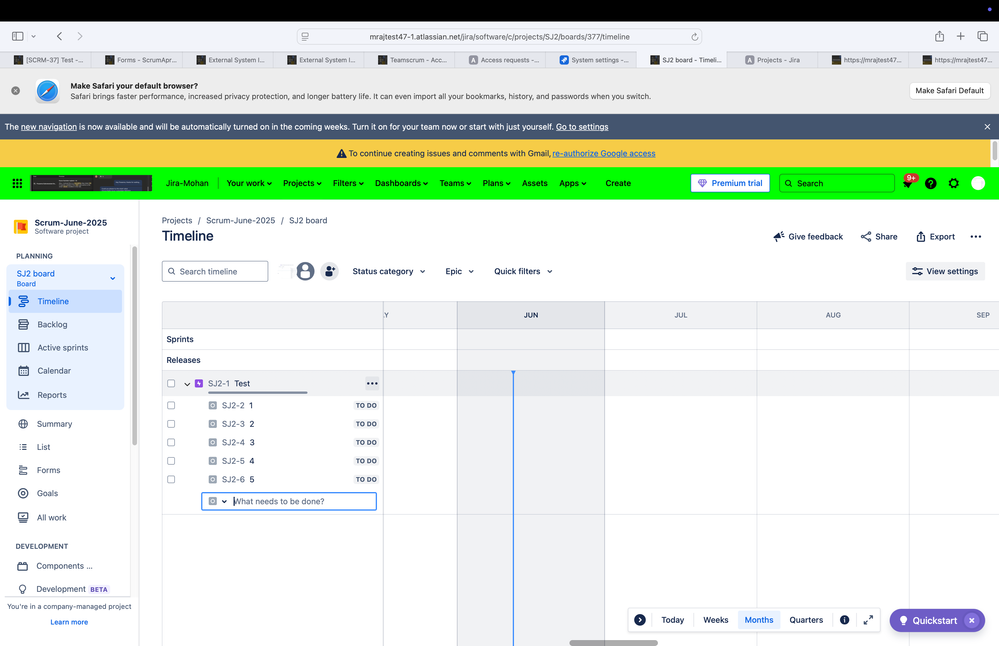
Task: Click Premium trial button
Action: click(x=730, y=183)
